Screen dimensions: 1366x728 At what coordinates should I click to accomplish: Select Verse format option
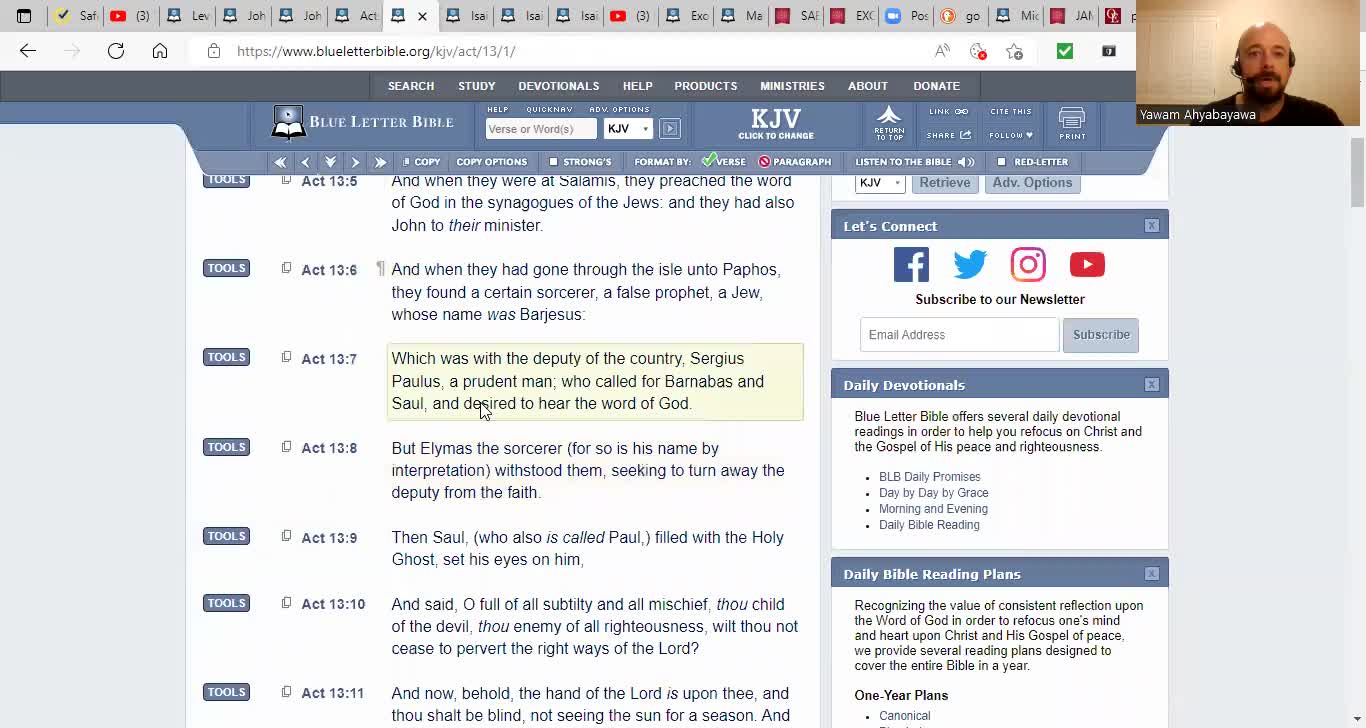pos(724,161)
